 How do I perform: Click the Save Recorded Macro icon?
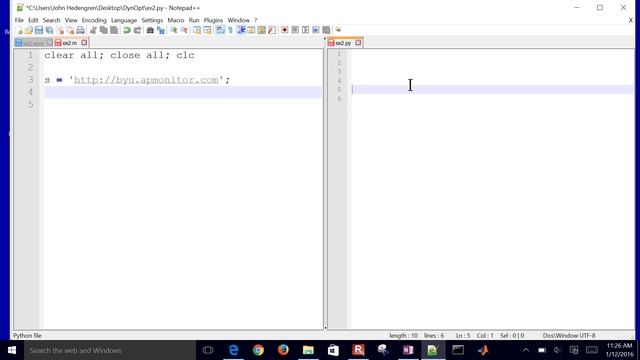tap(326, 30)
